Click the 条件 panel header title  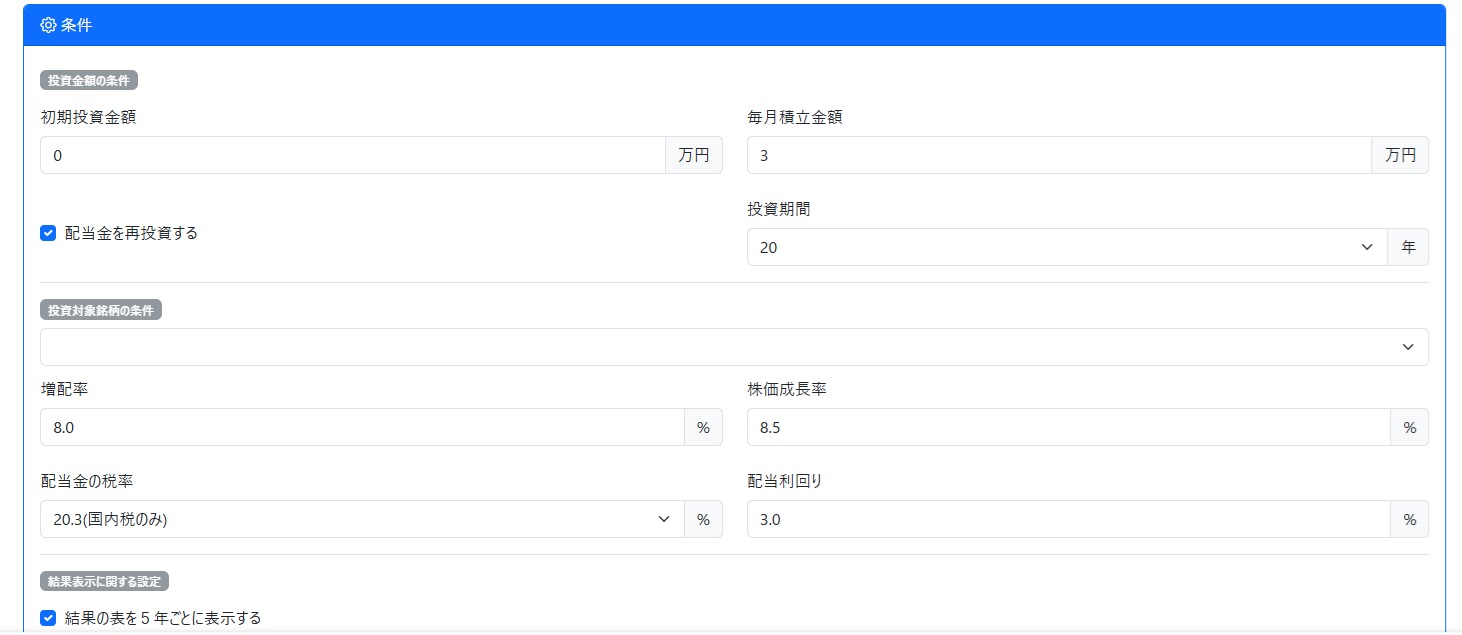click(x=77, y=25)
